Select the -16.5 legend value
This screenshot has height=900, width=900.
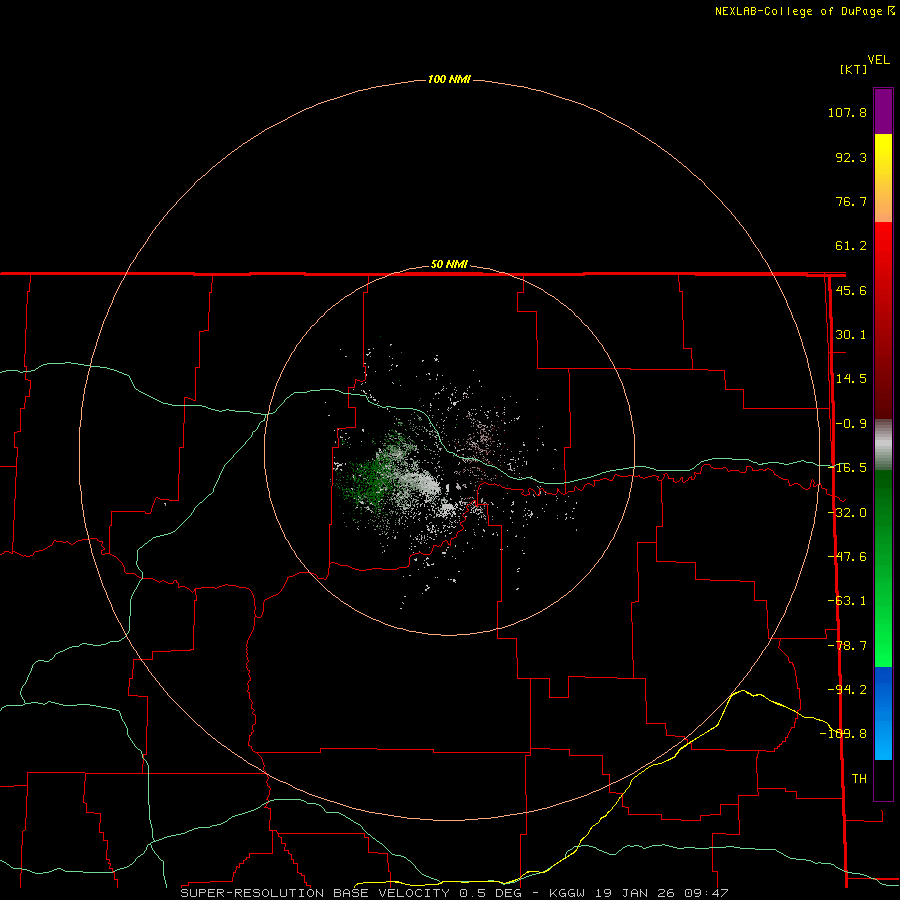tap(847, 468)
